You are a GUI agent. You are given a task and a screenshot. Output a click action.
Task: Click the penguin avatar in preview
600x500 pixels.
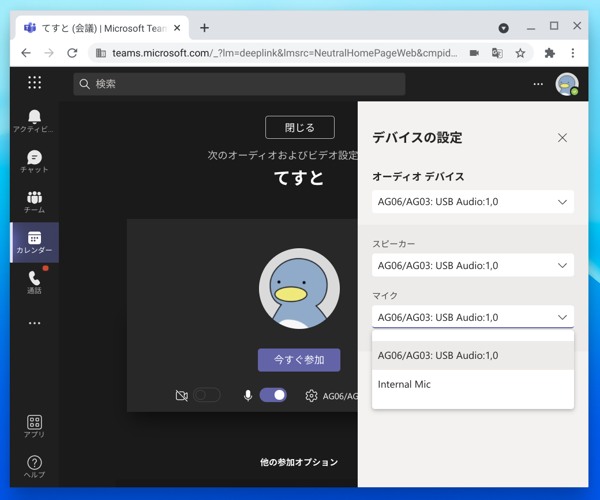299,288
